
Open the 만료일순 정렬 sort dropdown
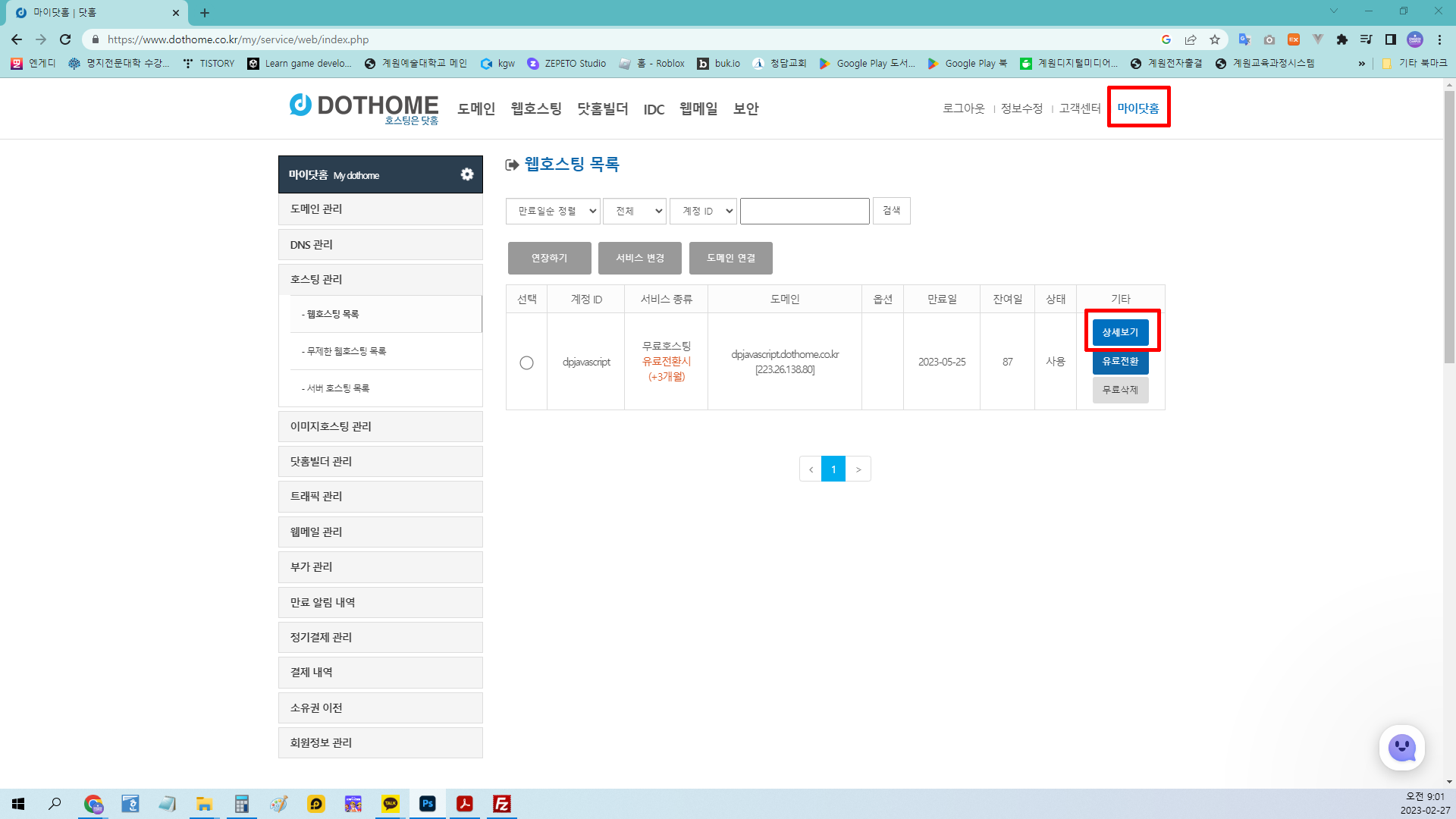[x=553, y=211]
